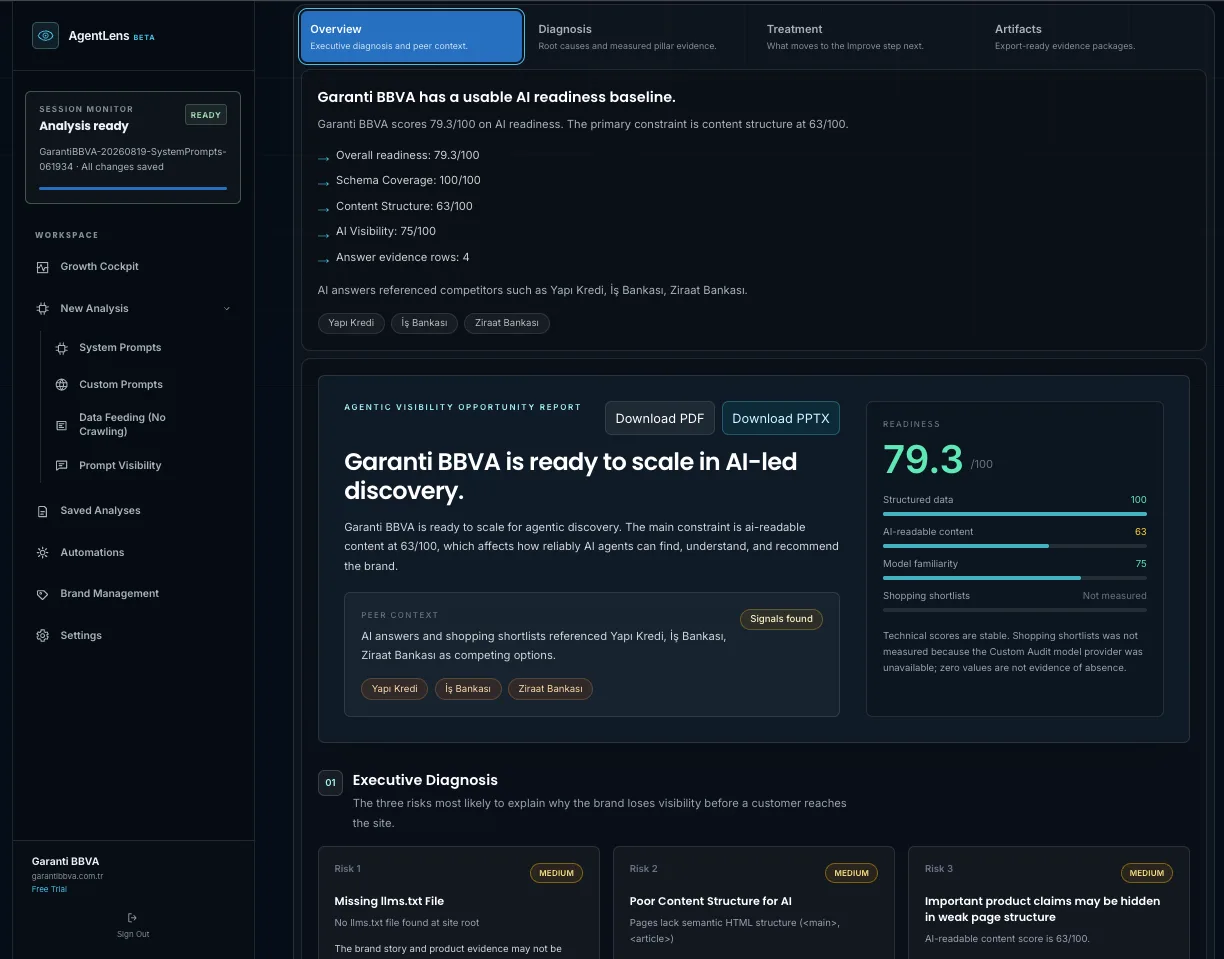
Task: Click MEDIUM badge on Risk 3 card
Action: [1146, 873]
